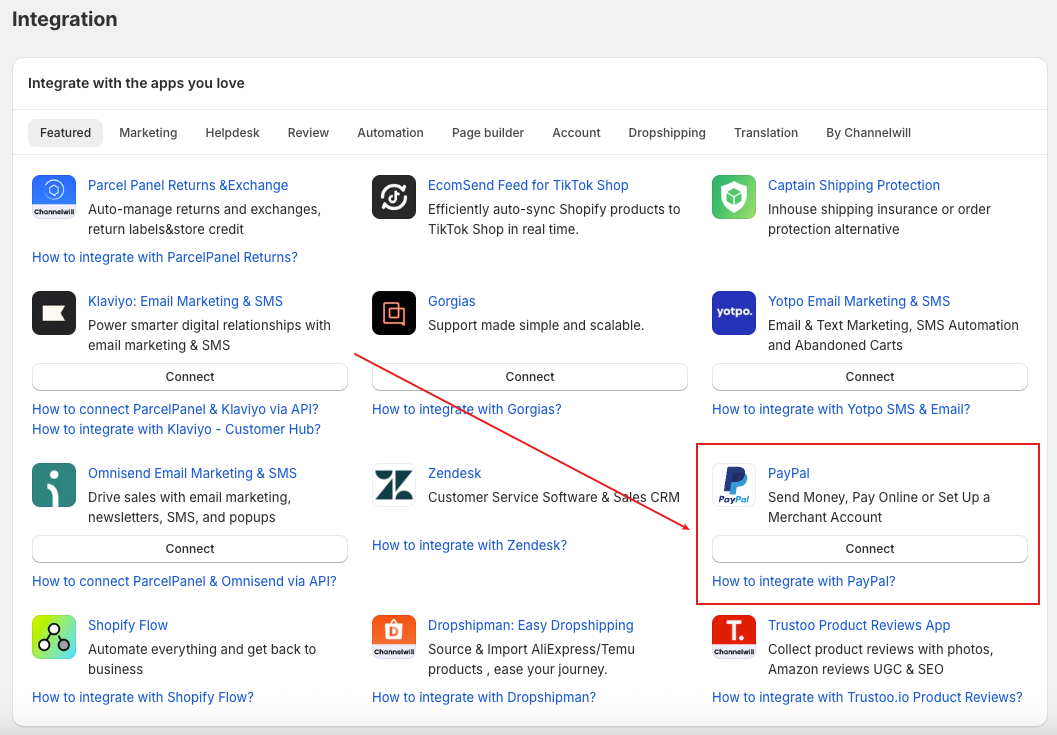The image size is (1057, 735).
Task: Click the Gorgias app icon
Action: pos(394,313)
